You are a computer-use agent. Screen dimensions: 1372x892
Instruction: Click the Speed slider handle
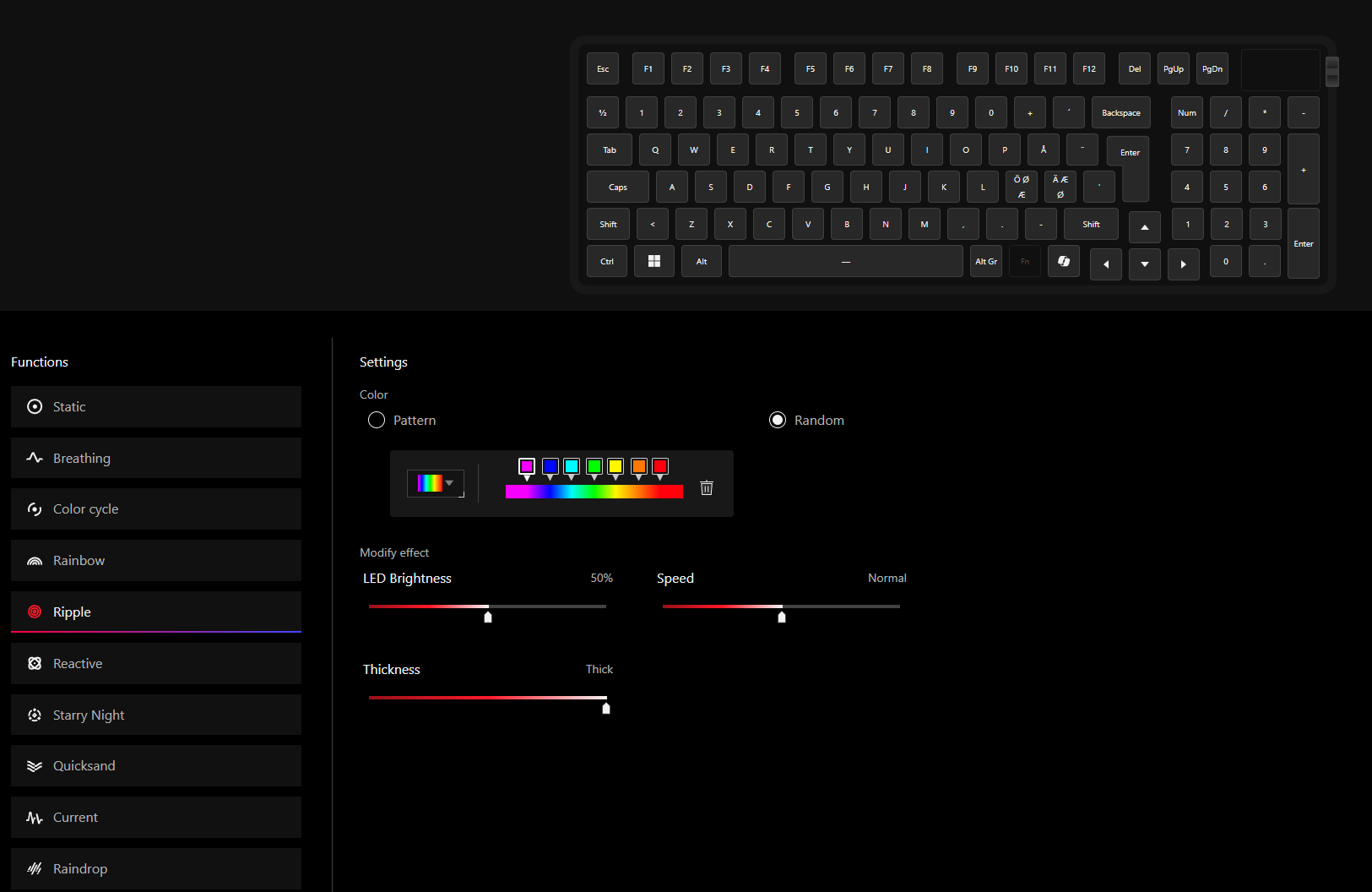[x=782, y=617]
